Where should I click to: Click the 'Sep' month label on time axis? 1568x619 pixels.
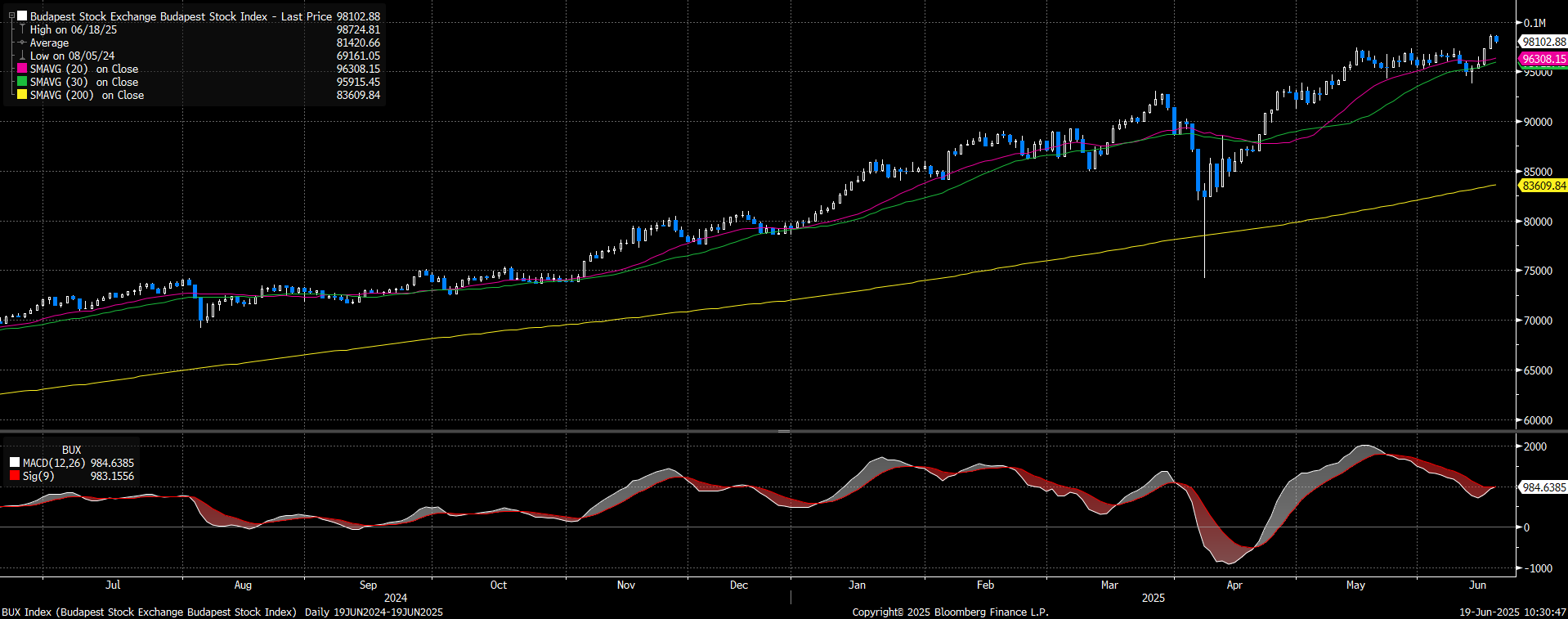point(368,585)
